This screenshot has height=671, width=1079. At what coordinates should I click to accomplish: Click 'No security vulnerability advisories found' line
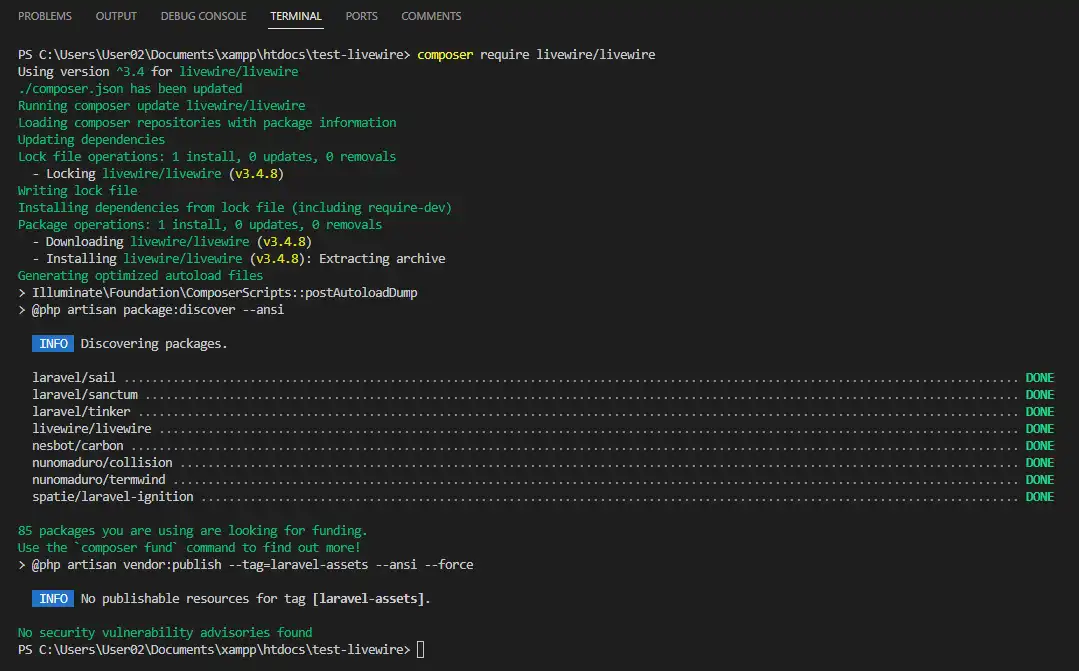pyautogui.click(x=165, y=632)
